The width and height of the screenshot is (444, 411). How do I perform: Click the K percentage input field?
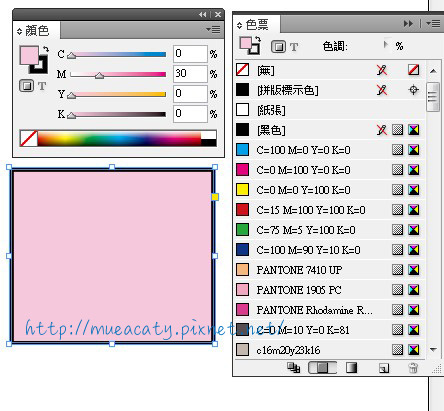(x=190, y=114)
